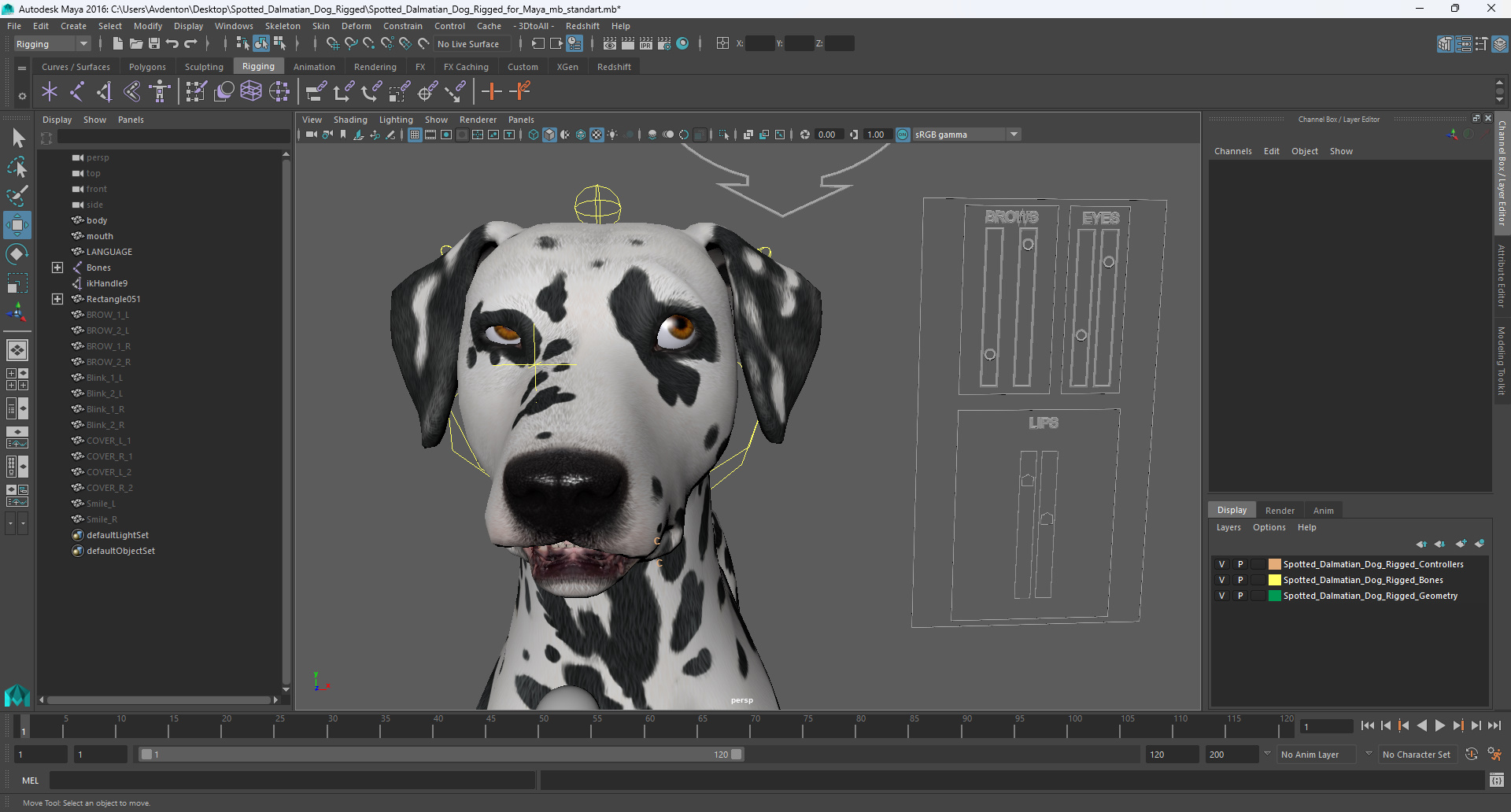Open the Rigging menu set dropdown
The image size is (1511, 812).
tap(52, 44)
